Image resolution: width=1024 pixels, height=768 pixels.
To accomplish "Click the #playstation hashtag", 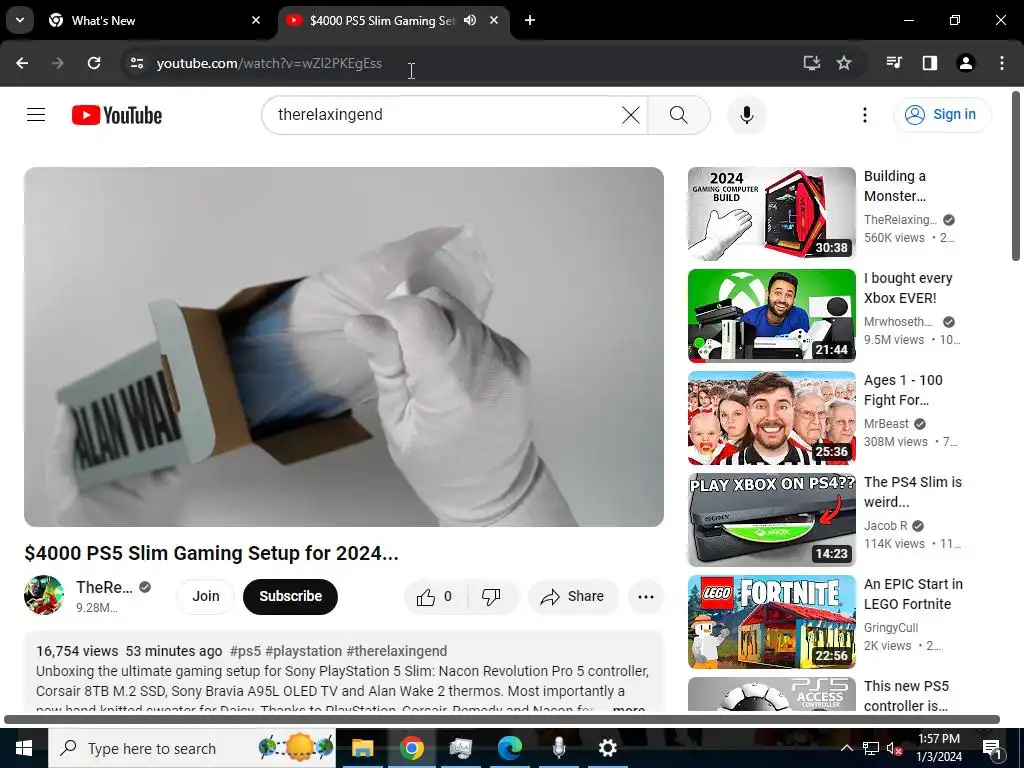I will tap(304, 651).
